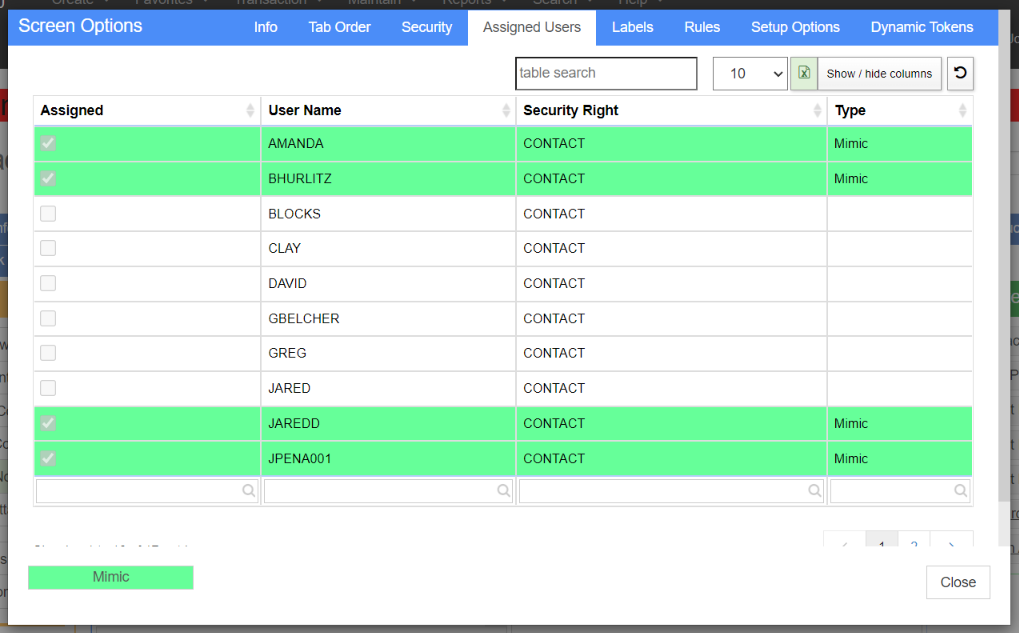The width and height of the screenshot is (1019, 633).
Task: Toggle the Assigned checkbox for AMANDA
Action: click(48, 143)
